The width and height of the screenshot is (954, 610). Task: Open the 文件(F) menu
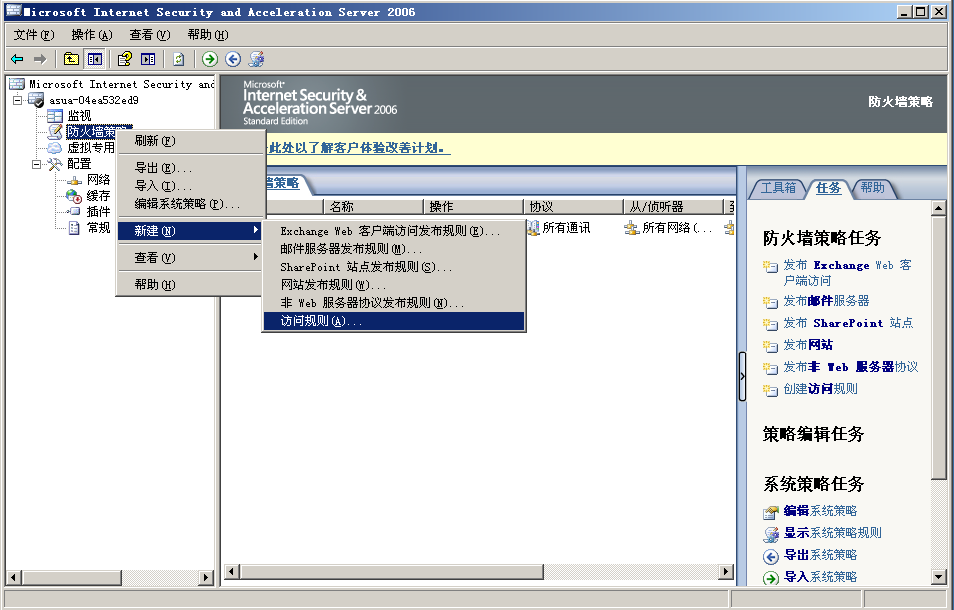point(33,35)
